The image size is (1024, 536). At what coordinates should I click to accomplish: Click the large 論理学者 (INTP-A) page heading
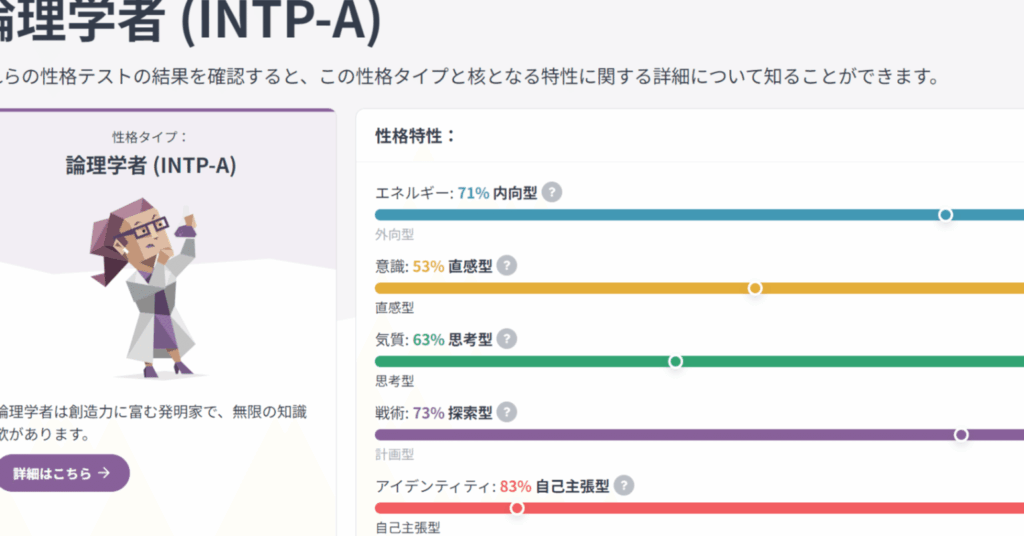click(190, 22)
